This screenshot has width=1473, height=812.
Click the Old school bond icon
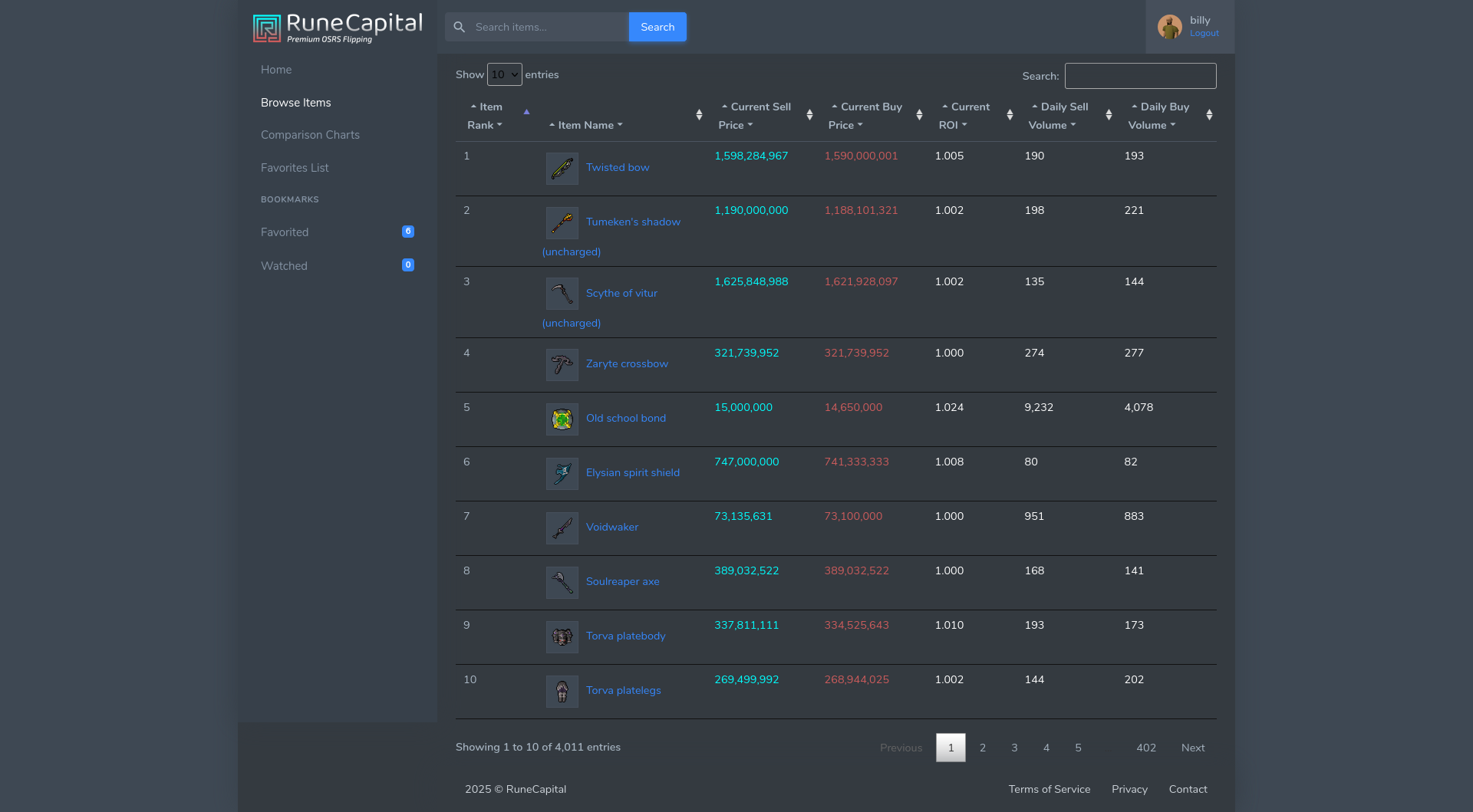[x=562, y=419]
